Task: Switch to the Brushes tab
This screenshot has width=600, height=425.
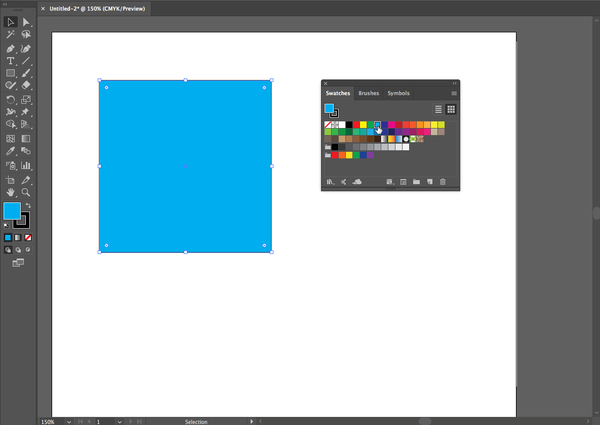Action: click(368, 93)
